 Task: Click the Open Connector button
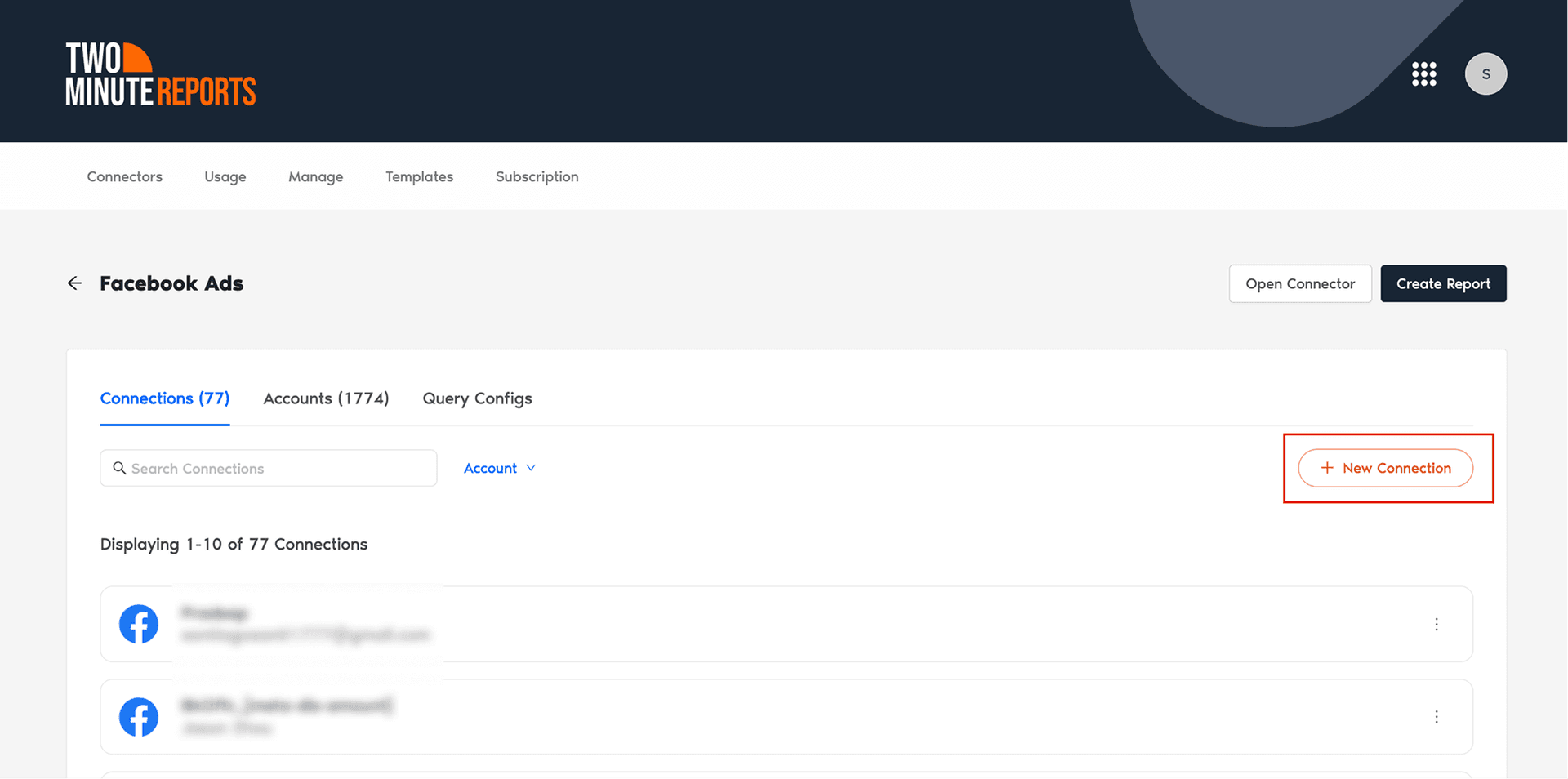(1300, 283)
